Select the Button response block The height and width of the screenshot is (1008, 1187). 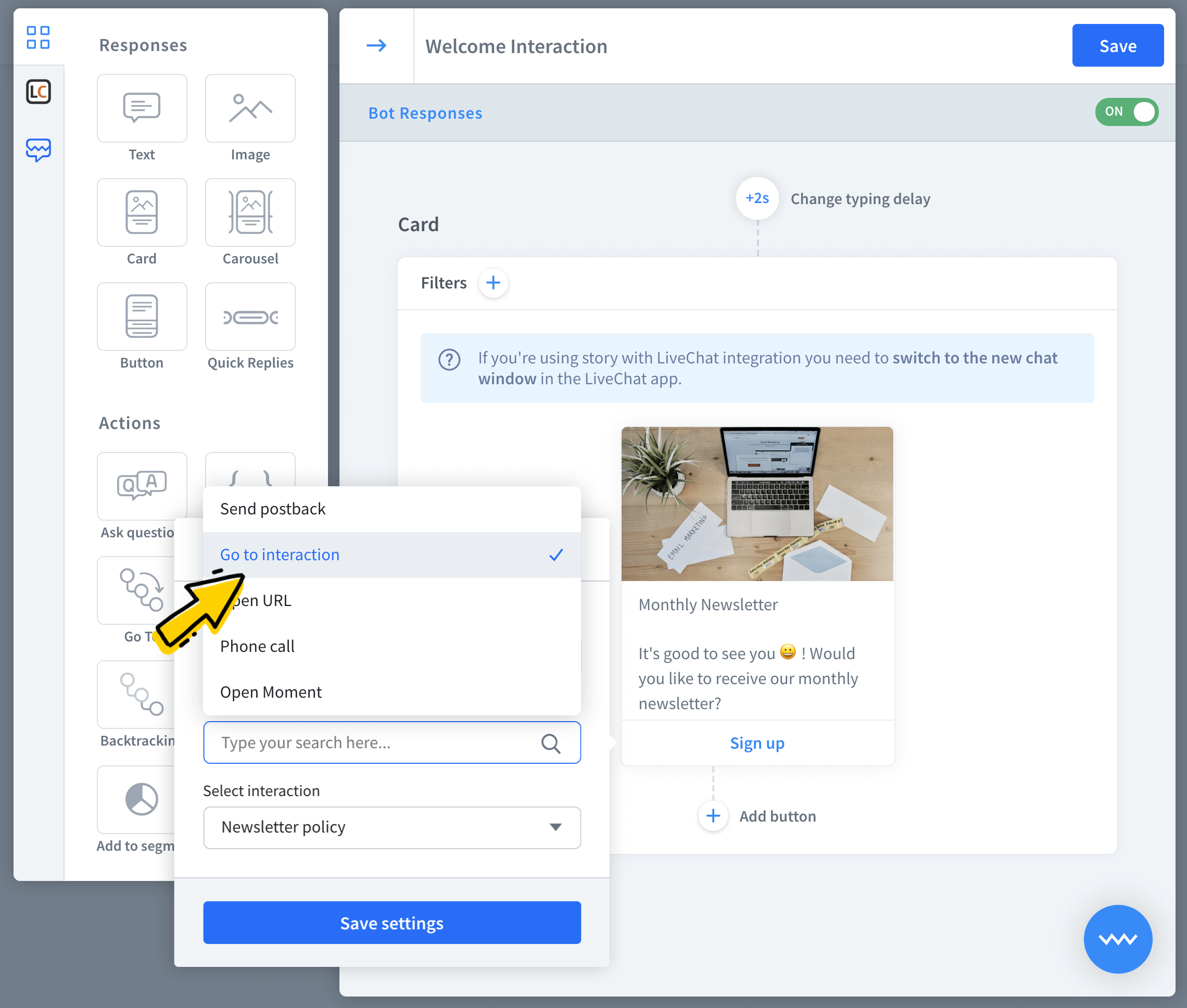pos(142,317)
